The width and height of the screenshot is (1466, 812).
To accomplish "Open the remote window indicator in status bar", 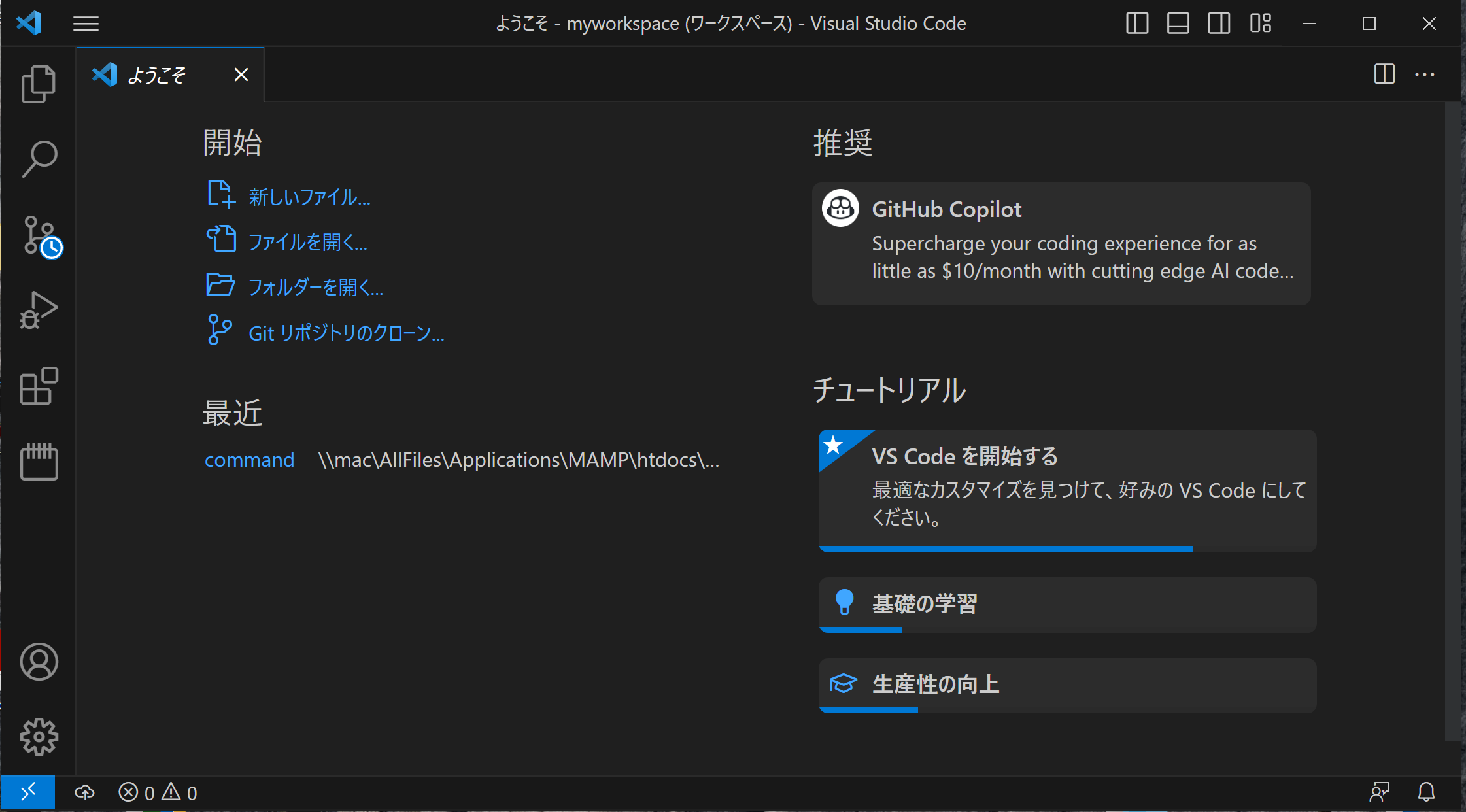I will 27,793.
